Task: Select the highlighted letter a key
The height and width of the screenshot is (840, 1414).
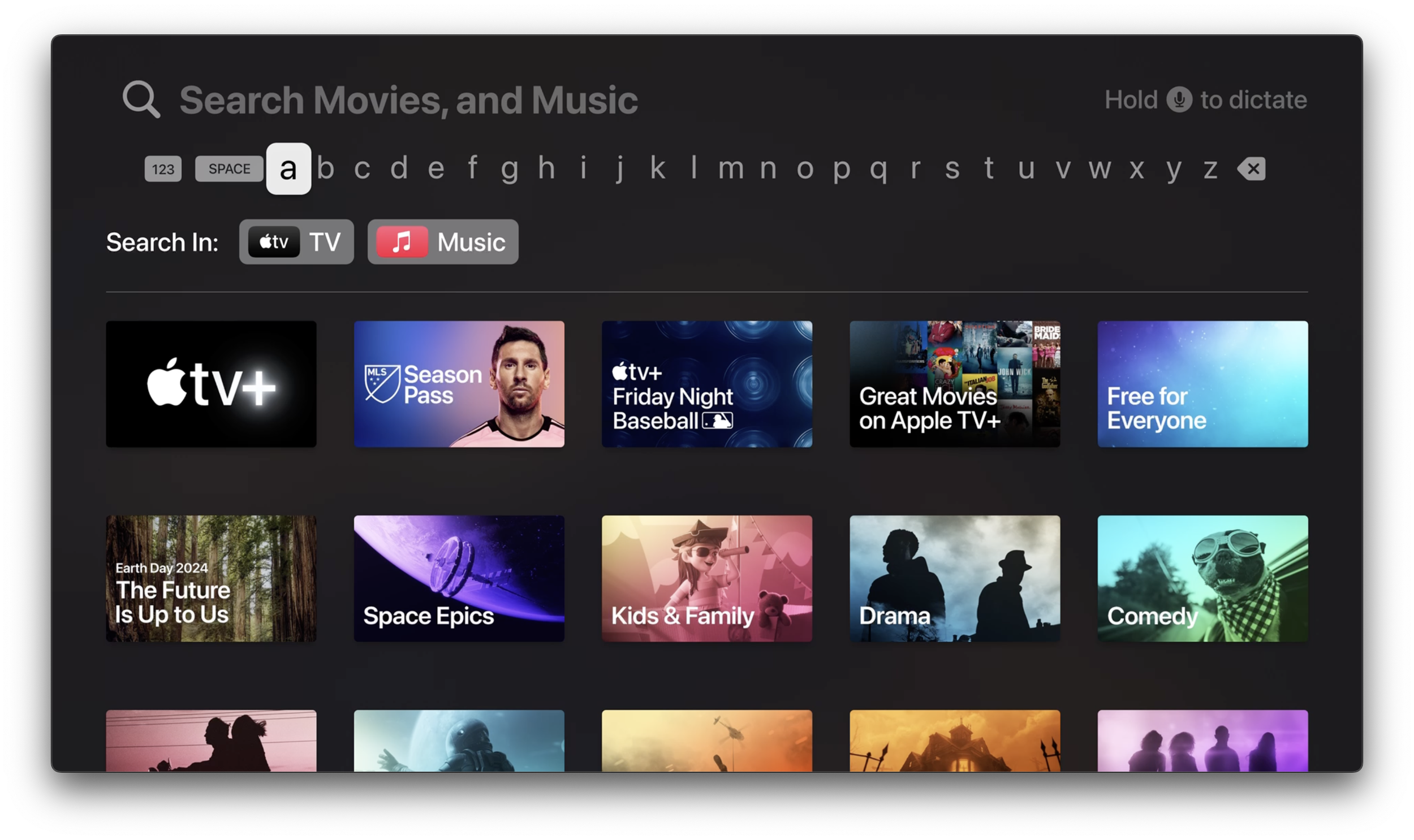Action: [288, 168]
